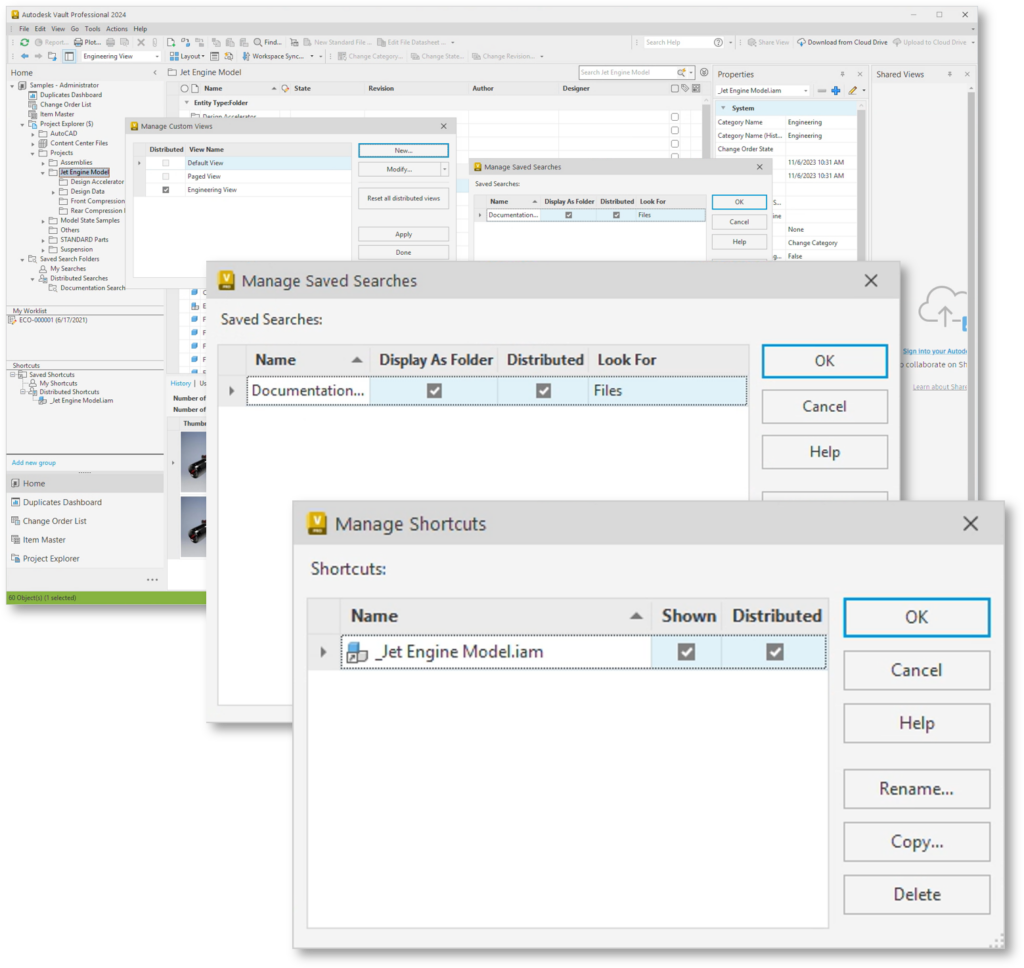Open the Tools menu
This screenshot has width=1024, height=968.
coord(93,29)
